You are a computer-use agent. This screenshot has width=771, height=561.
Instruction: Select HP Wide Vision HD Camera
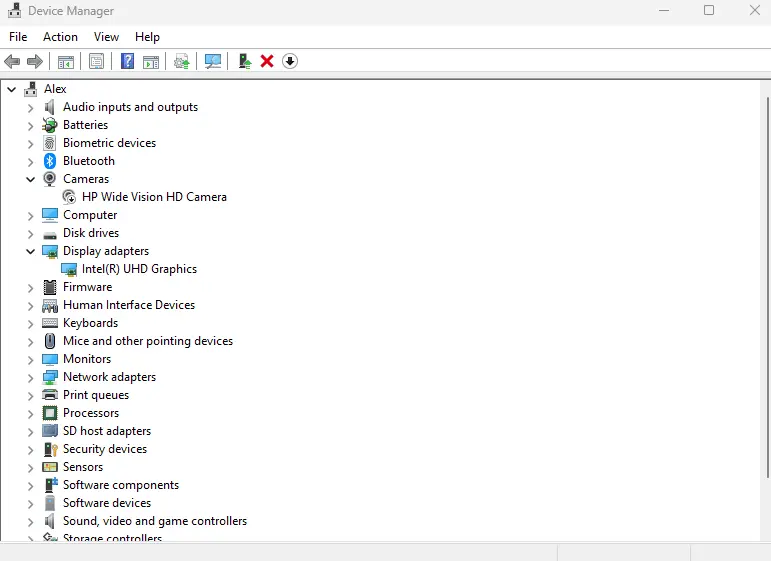[x=154, y=197]
